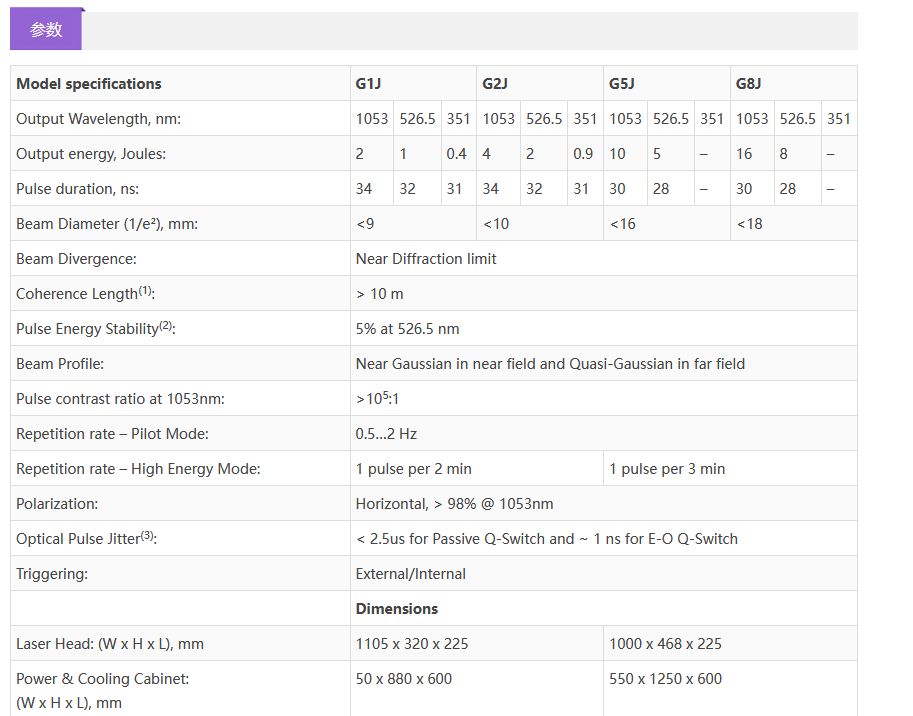Click the External/Internal triggering value
Image resolution: width=913 pixels, height=716 pixels.
pyautogui.click(x=411, y=574)
